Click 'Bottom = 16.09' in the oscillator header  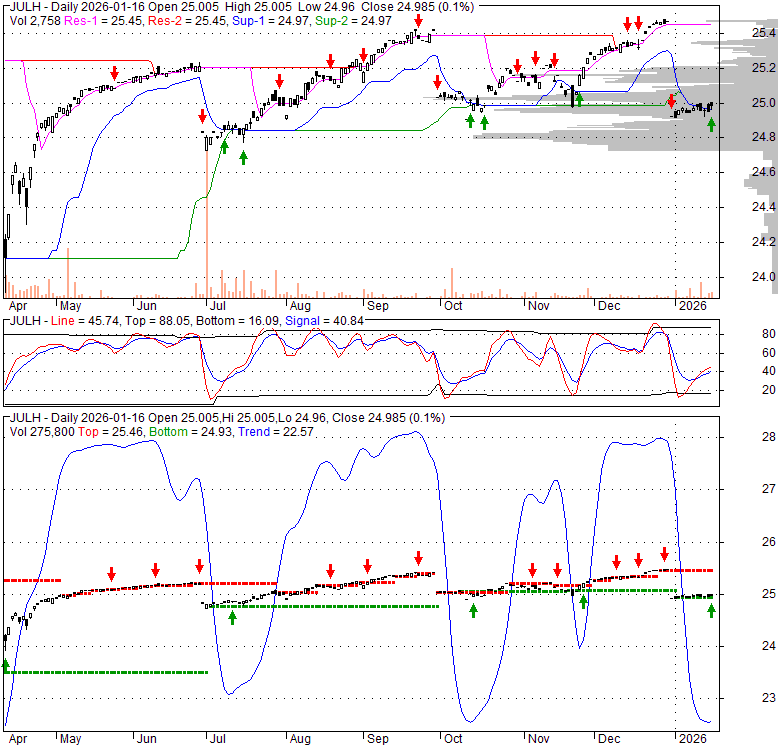237,321
